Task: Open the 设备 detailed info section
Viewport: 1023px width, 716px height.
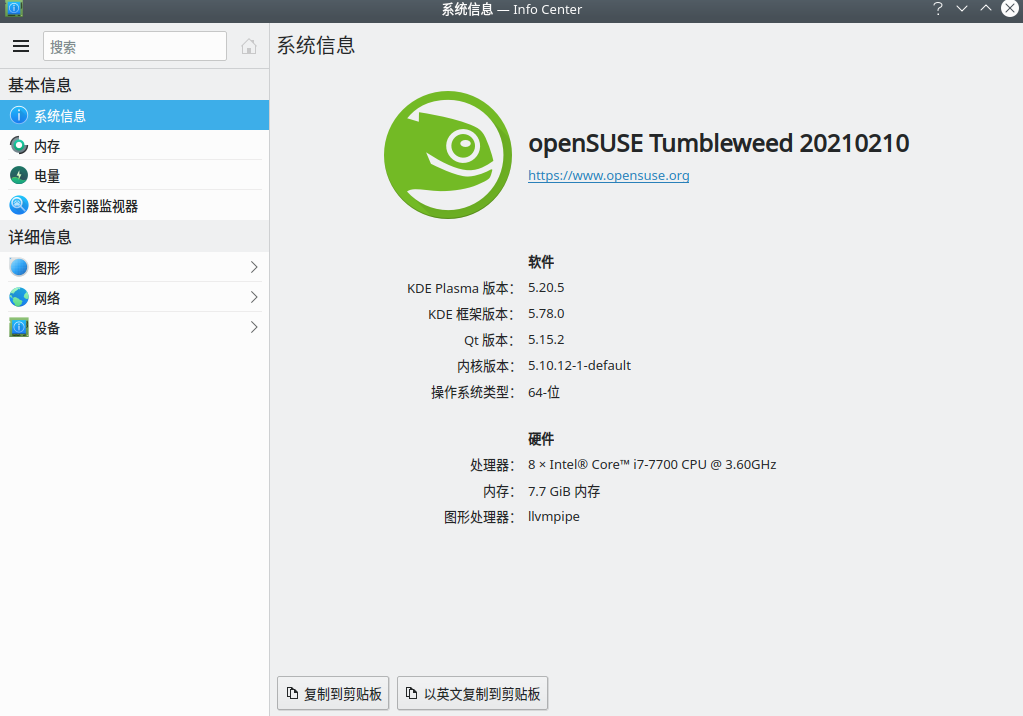Action: coord(134,328)
